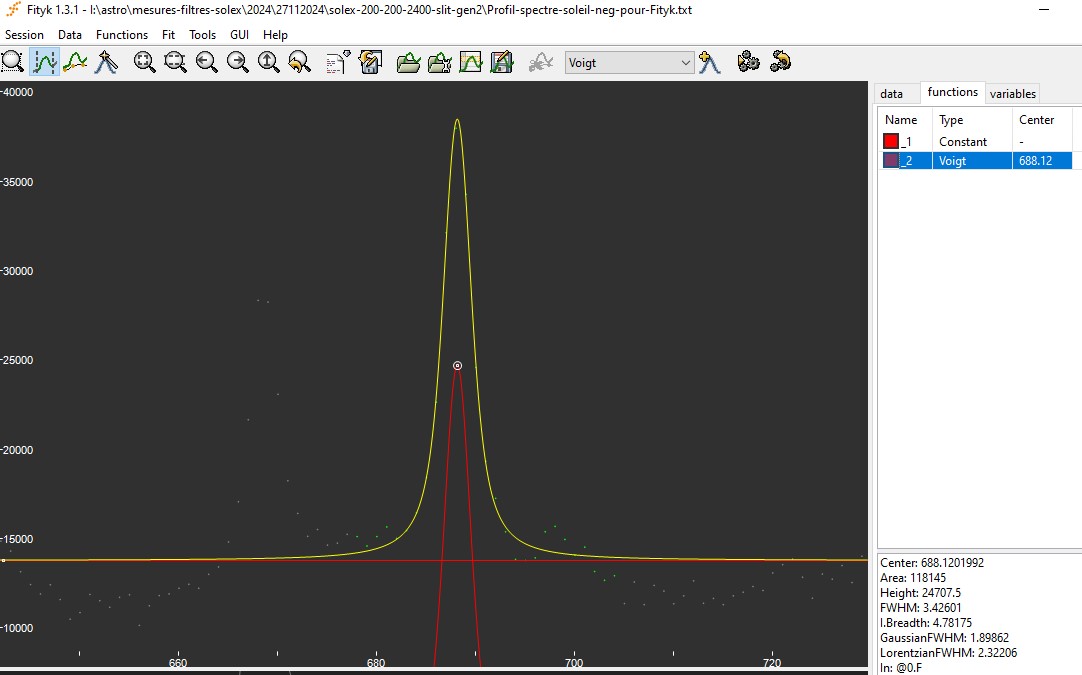Click the GaussianFWHM: 1.89862 info line
The height and width of the screenshot is (675, 1082).
coord(944,638)
